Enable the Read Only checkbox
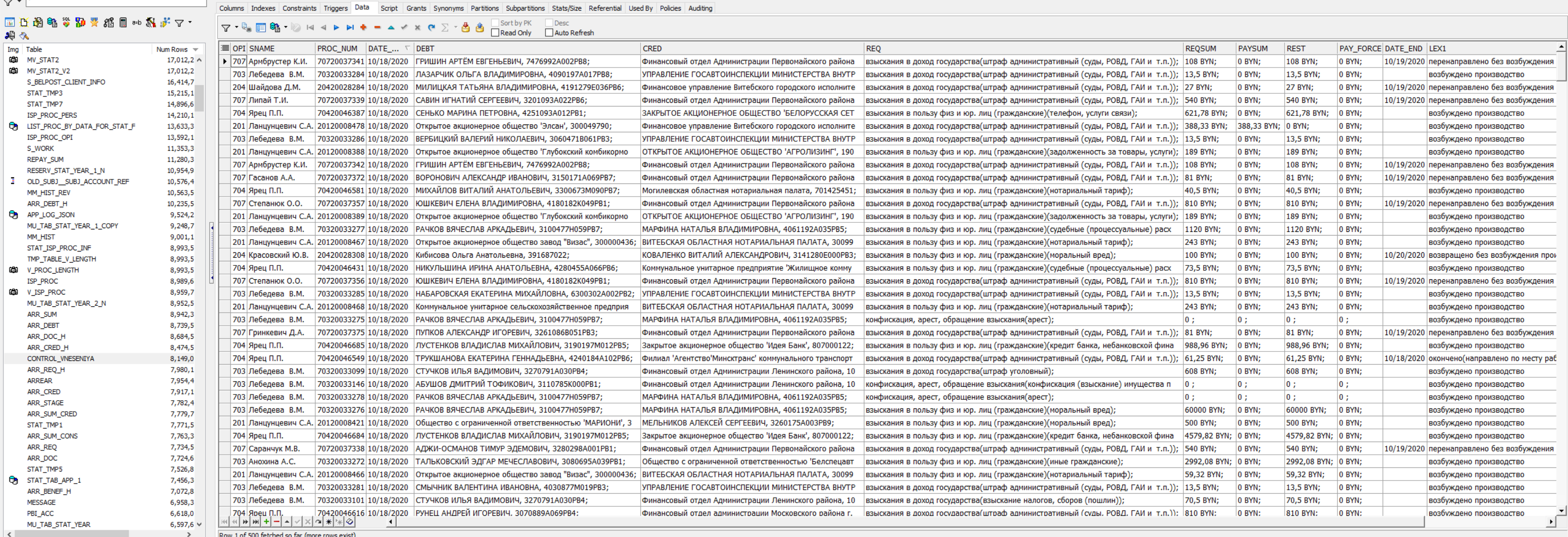1568x537 pixels. [495, 33]
